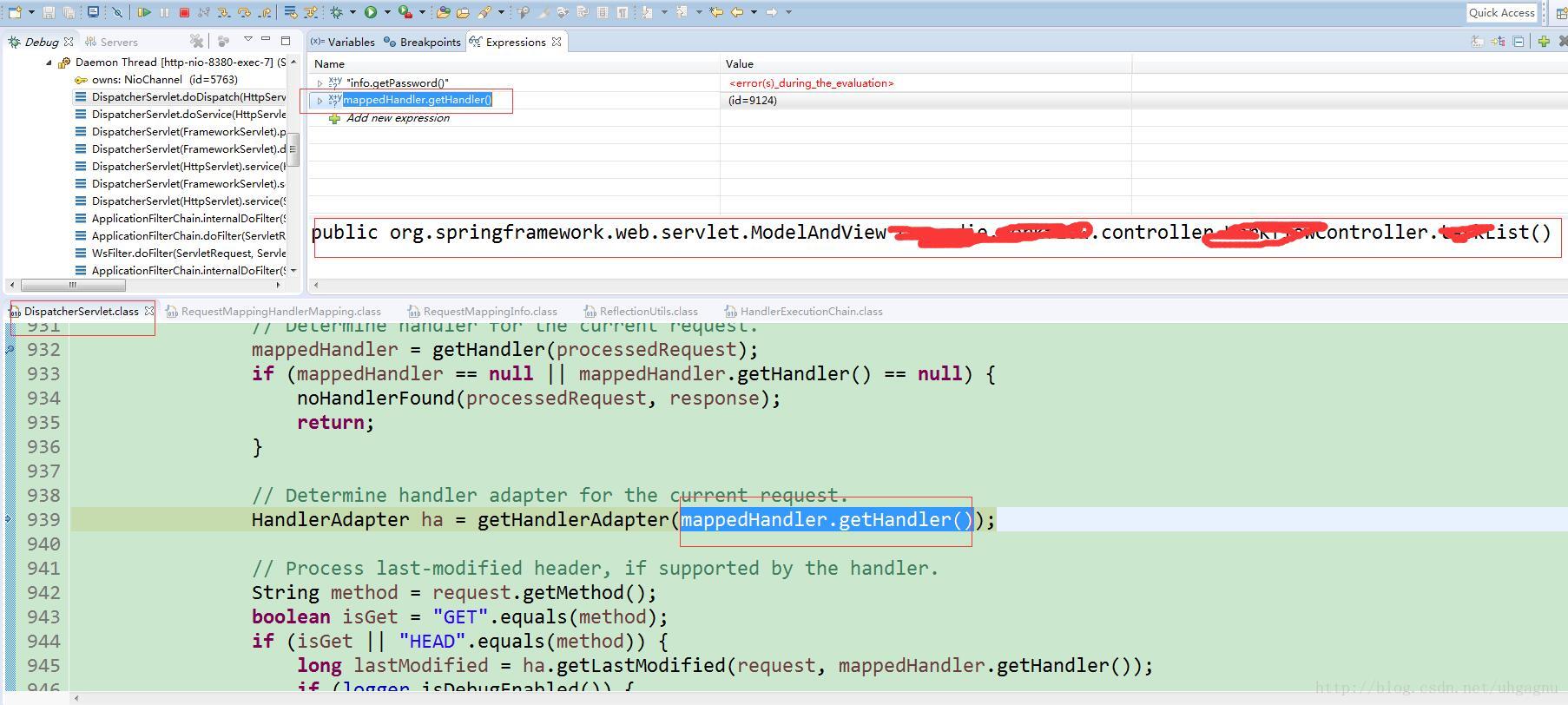Open the Debug view menu triangle
The height and width of the screenshot is (705, 1568).
[x=247, y=39]
